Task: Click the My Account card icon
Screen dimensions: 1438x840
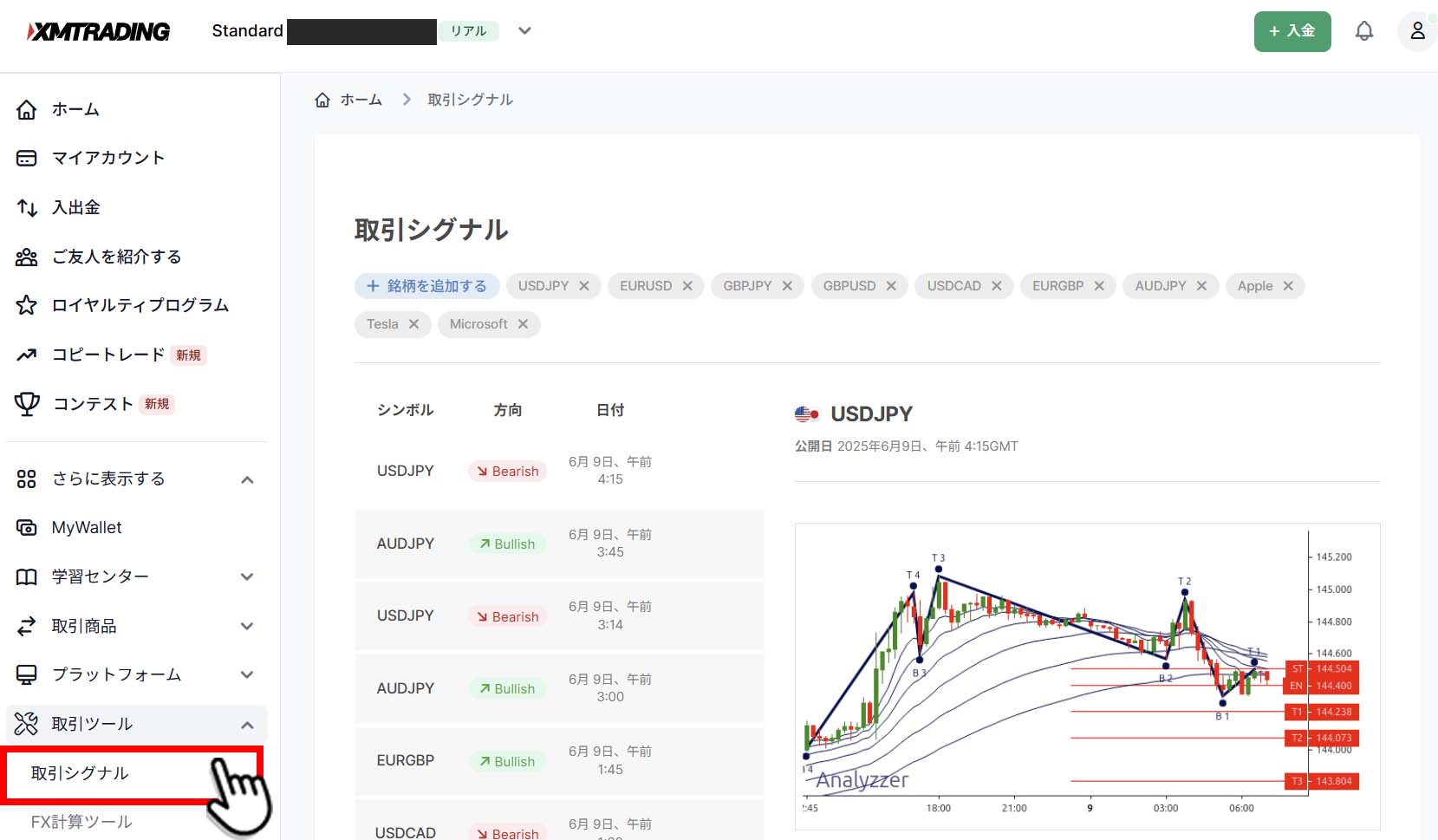Action: click(x=27, y=158)
